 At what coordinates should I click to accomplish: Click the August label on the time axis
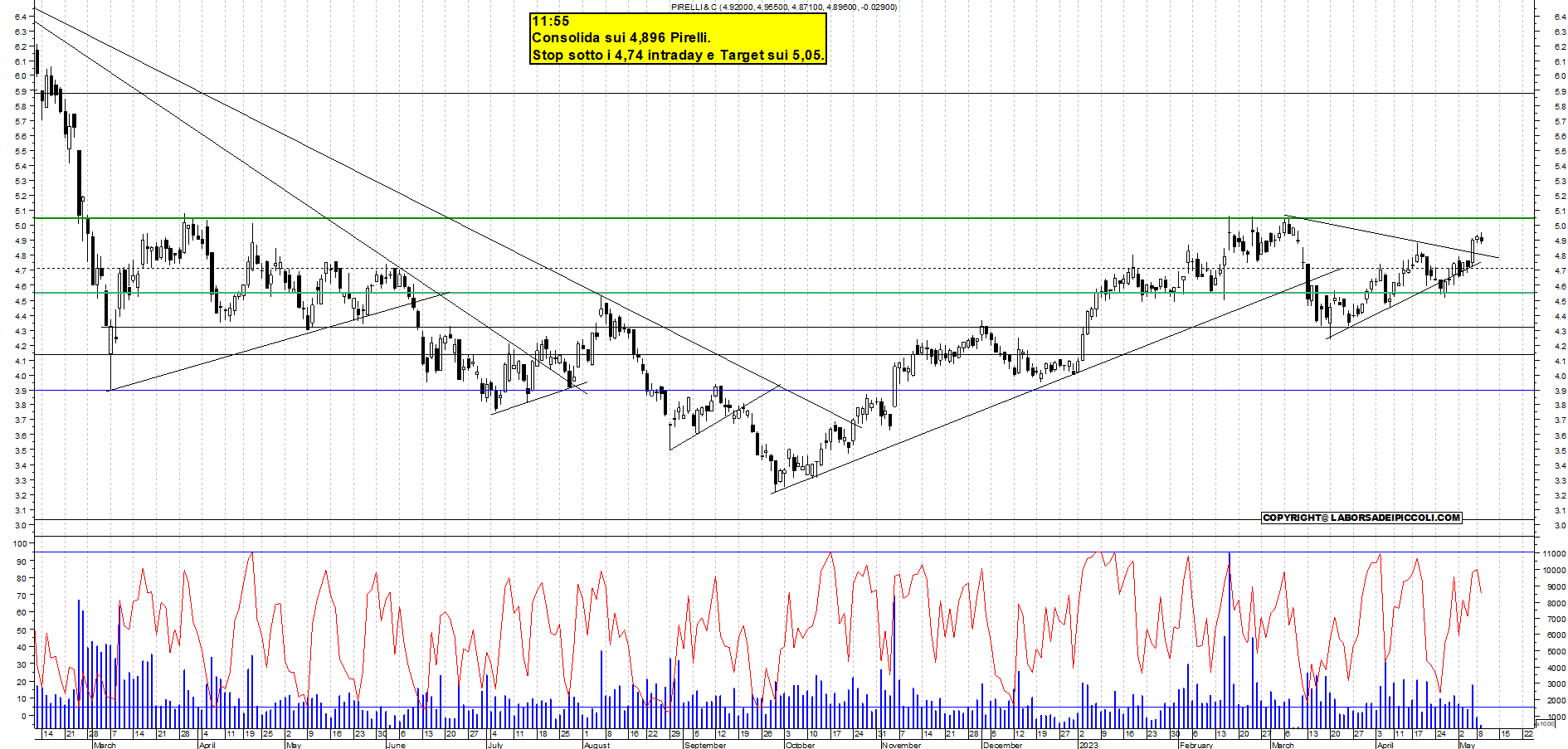(597, 745)
